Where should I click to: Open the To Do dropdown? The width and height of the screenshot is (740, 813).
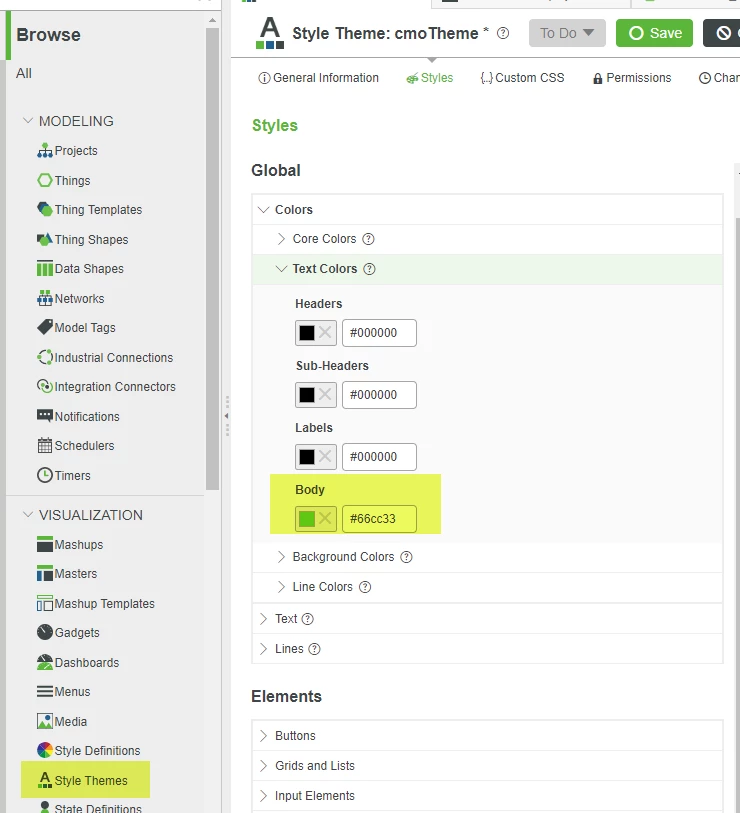[567, 33]
